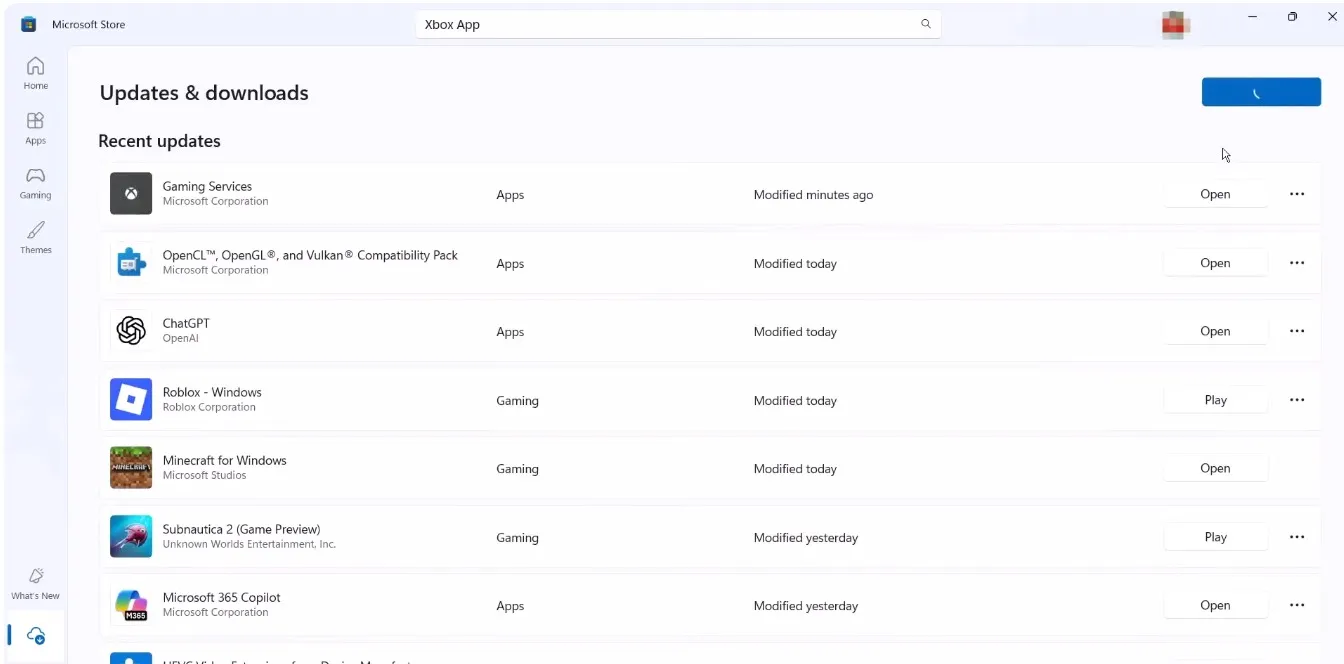This screenshot has width=1344, height=664.
Task: Open more options for Microsoft 365 Copilot
Action: click(x=1297, y=605)
